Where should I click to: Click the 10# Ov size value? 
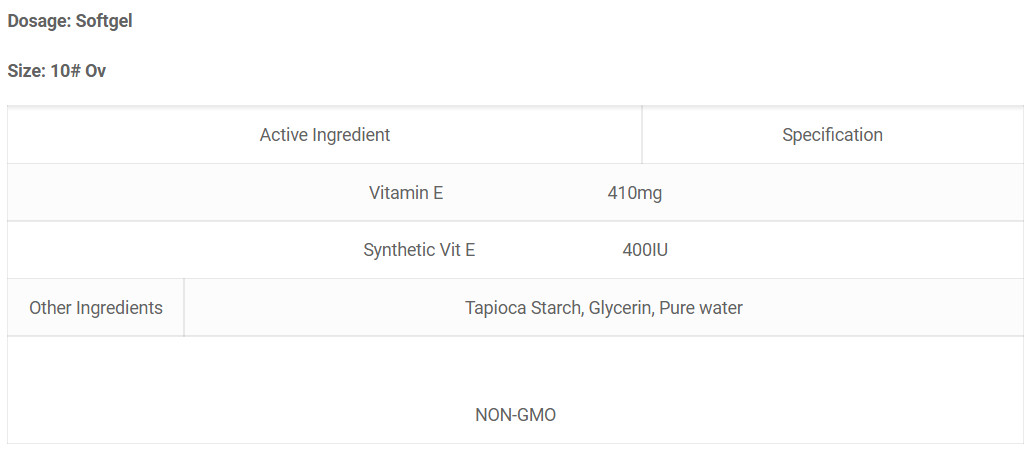(78, 71)
